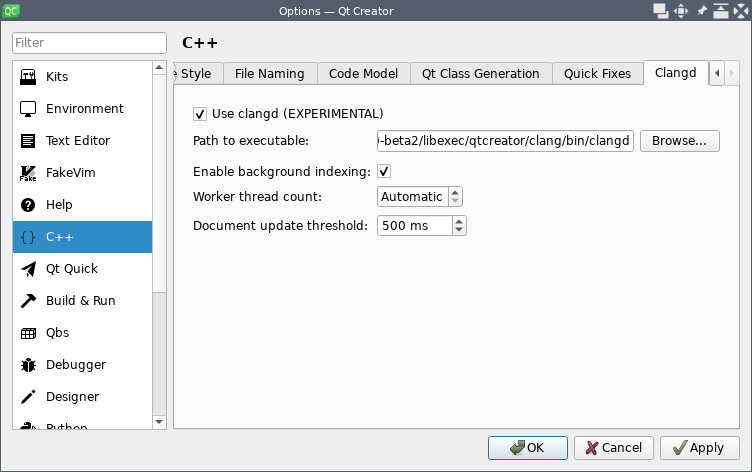Open the Help settings category
The image size is (752, 472).
click(60, 205)
